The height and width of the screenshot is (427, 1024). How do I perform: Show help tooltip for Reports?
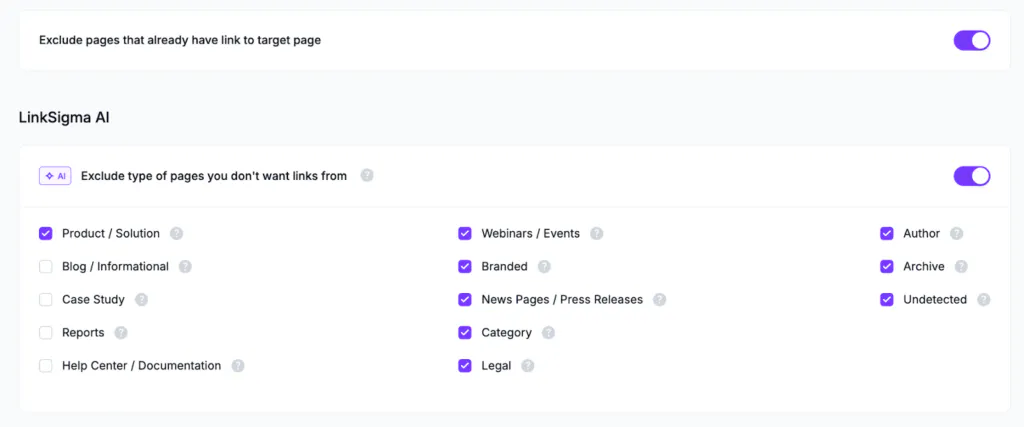pyautogui.click(x=121, y=333)
